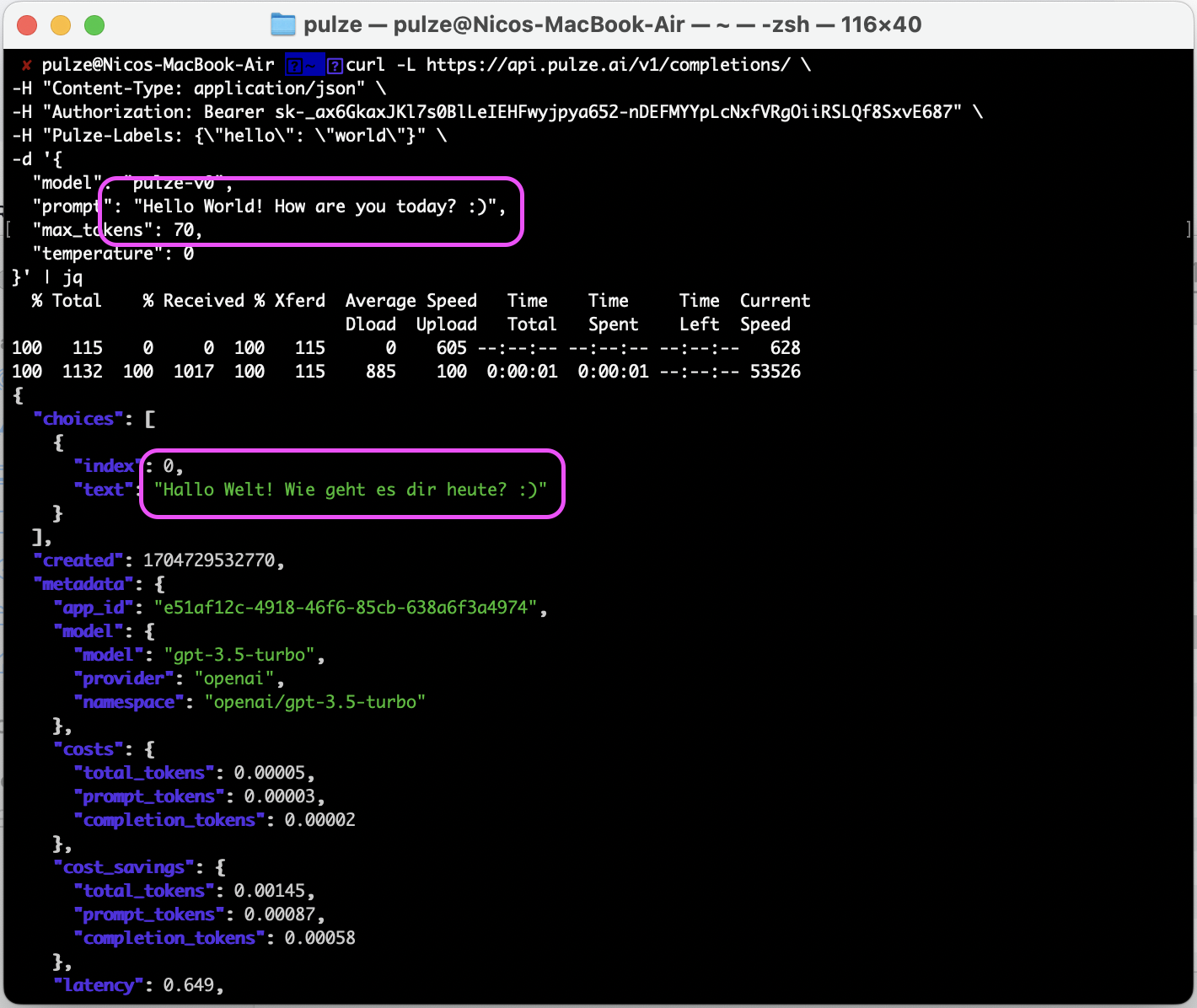Click the received bytes value 1017
Image resolution: width=1197 pixels, height=1008 pixels.
(194, 372)
